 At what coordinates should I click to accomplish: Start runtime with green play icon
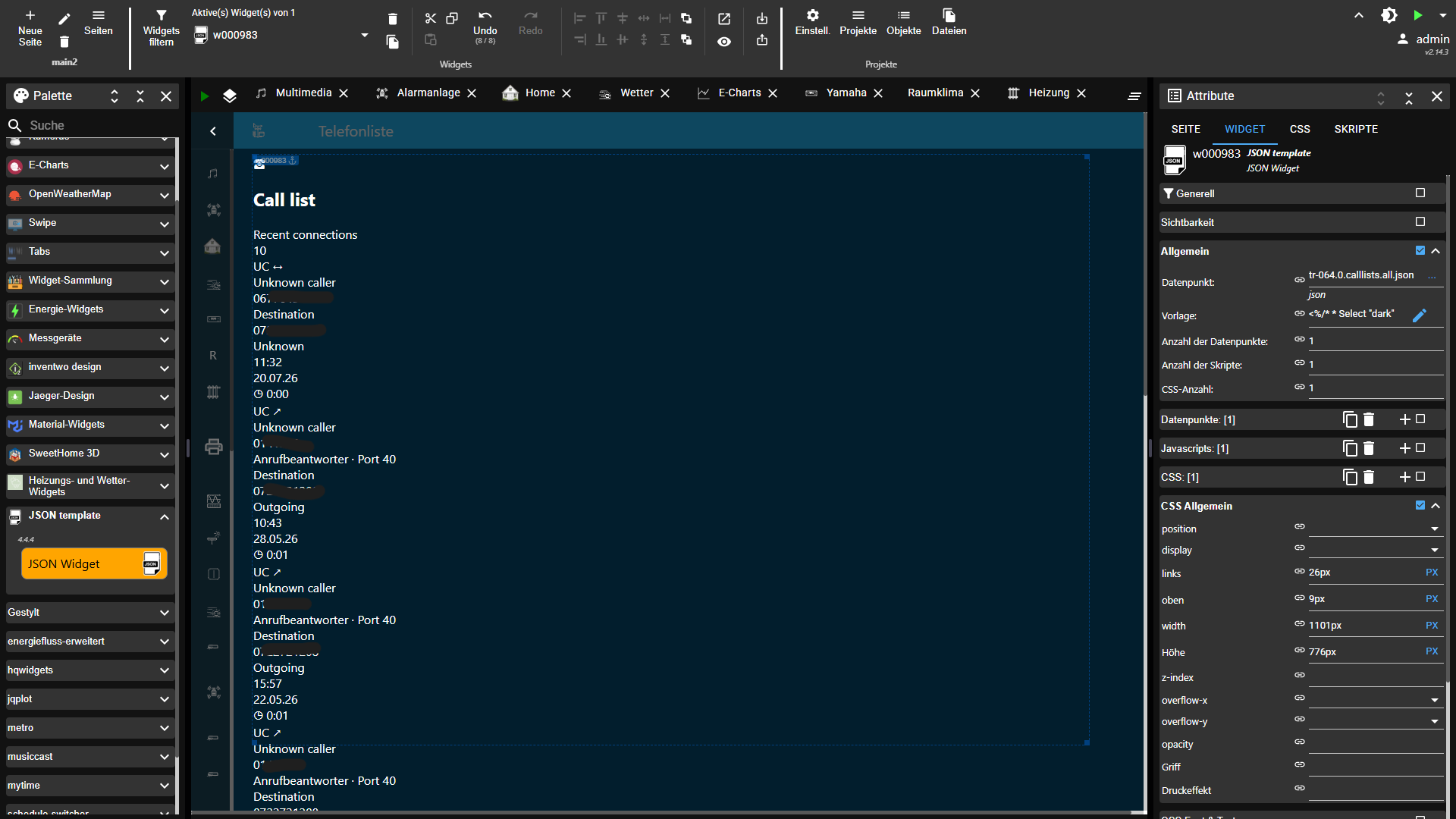coord(1418,15)
